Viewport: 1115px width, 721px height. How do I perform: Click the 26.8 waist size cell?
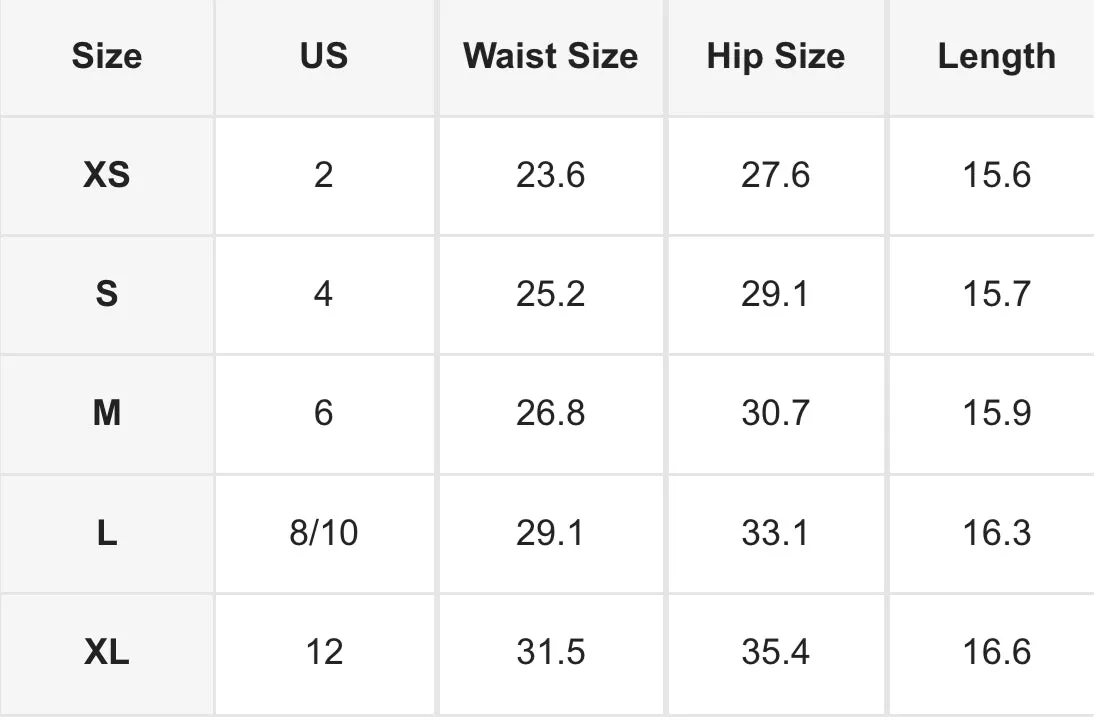click(550, 413)
